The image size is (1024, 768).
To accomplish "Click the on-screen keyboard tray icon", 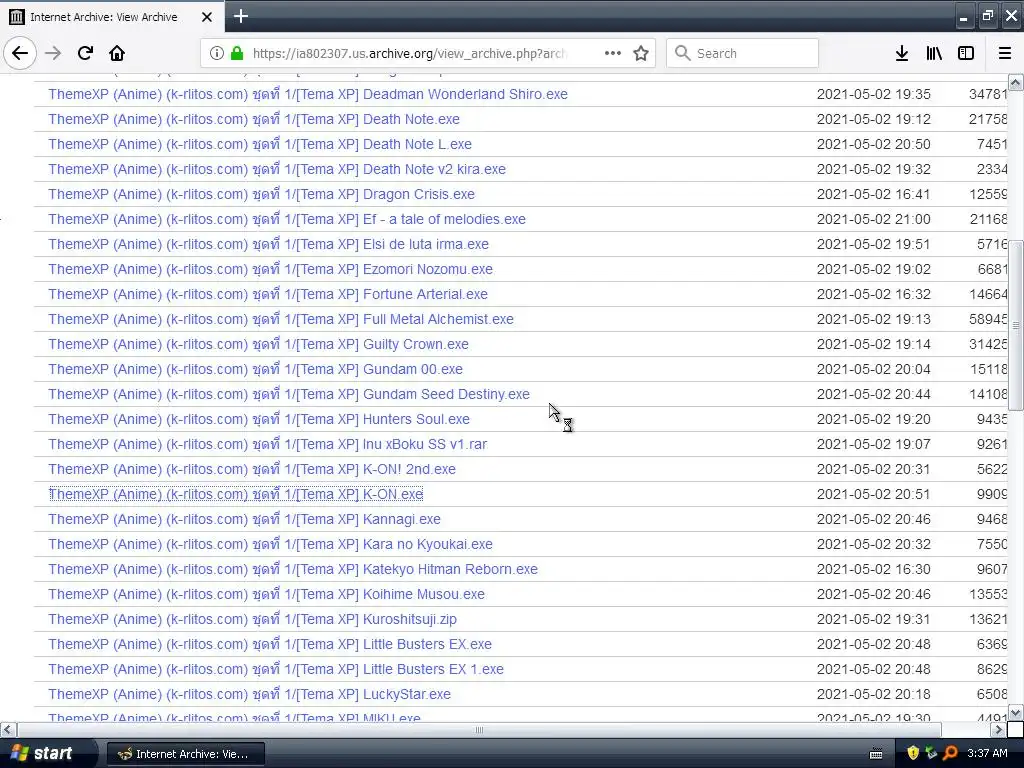I will coord(876,754).
